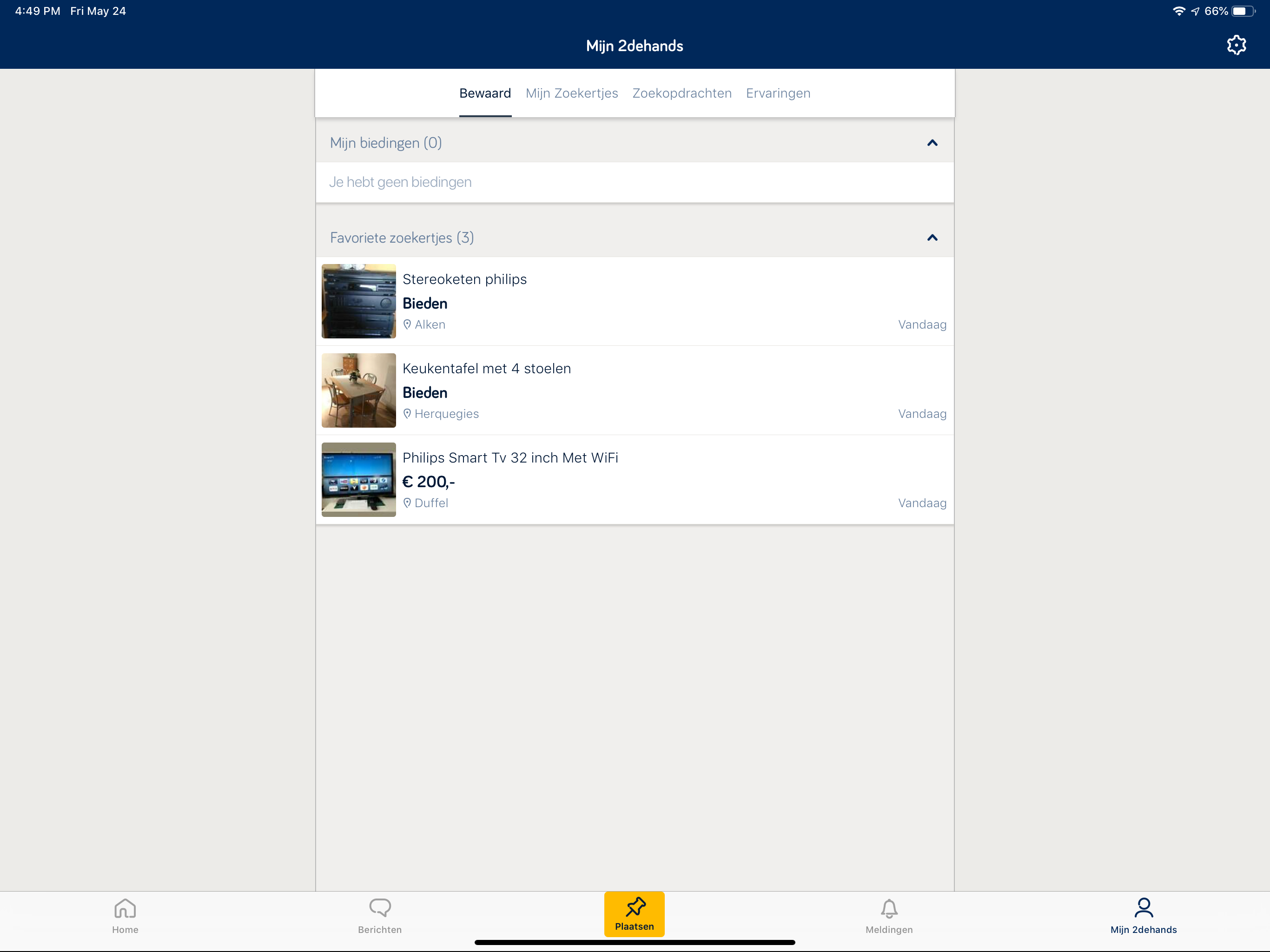Image resolution: width=1270 pixels, height=952 pixels.
Task: Go to Home tab icon
Action: 125,909
